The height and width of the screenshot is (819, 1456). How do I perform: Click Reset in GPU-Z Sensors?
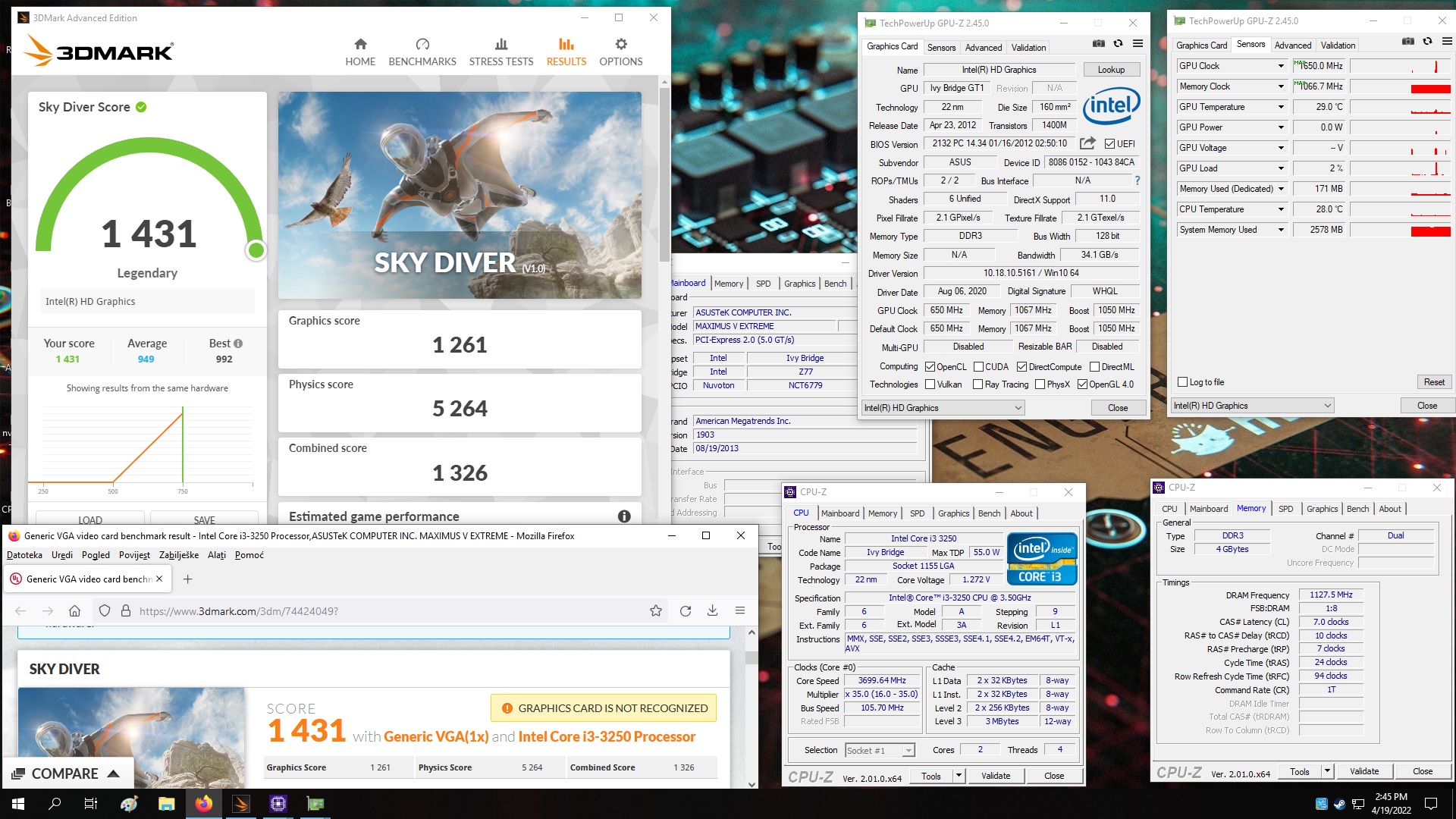pyautogui.click(x=1433, y=382)
